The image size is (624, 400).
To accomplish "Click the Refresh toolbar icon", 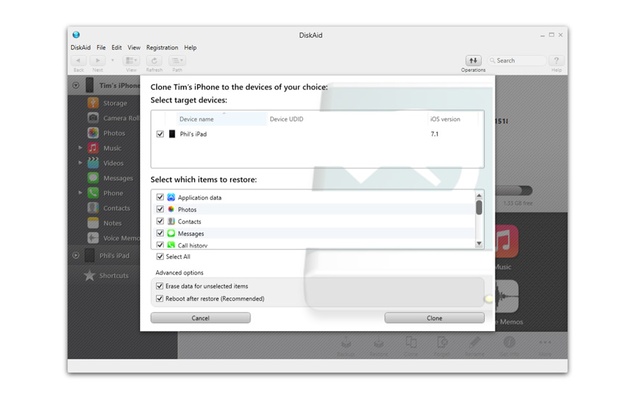I will 154,60.
